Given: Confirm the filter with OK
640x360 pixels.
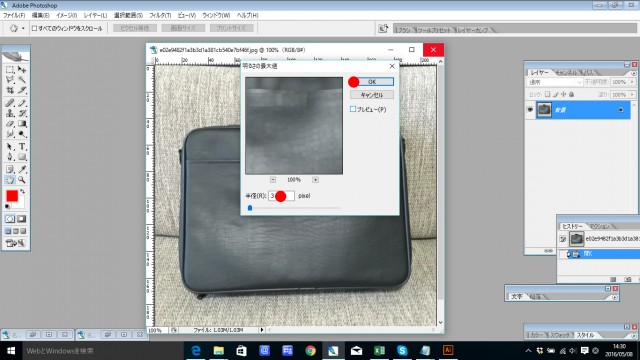Looking at the screenshot, I should pos(372,82).
